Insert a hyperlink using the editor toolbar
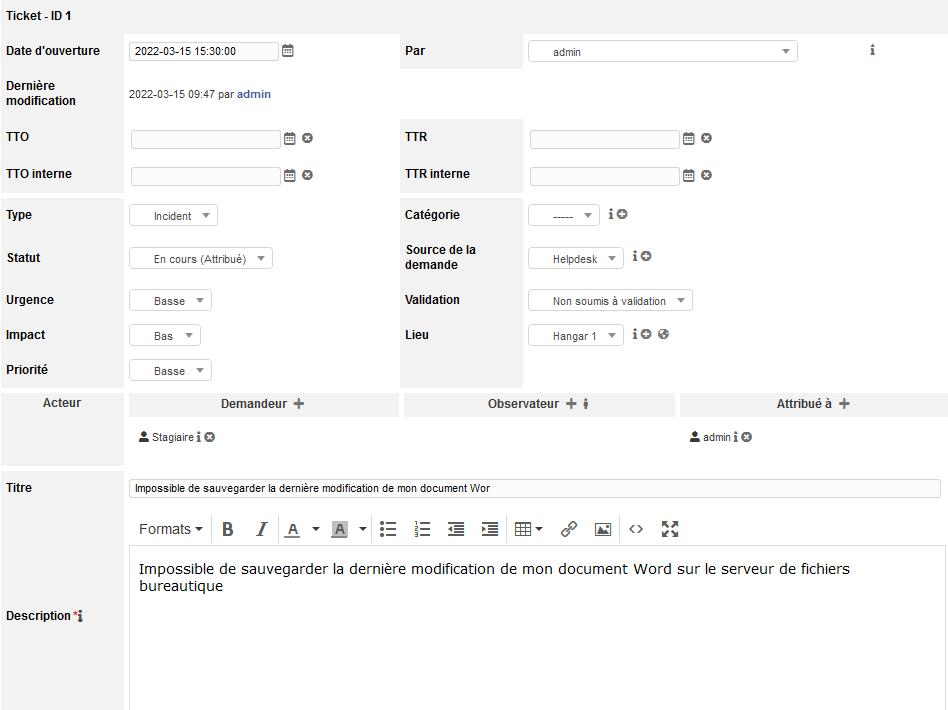The width and height of the screenshot is (948, 710). pyautogui.click(x=568, y=529)
